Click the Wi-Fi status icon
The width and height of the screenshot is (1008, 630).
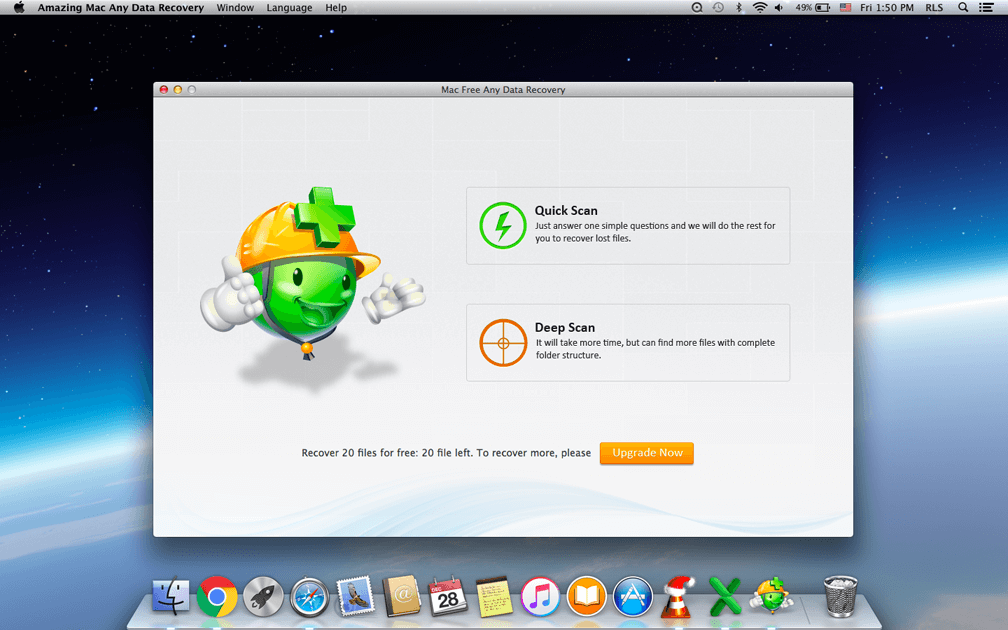pyautogui.click(x=759, y=8)
